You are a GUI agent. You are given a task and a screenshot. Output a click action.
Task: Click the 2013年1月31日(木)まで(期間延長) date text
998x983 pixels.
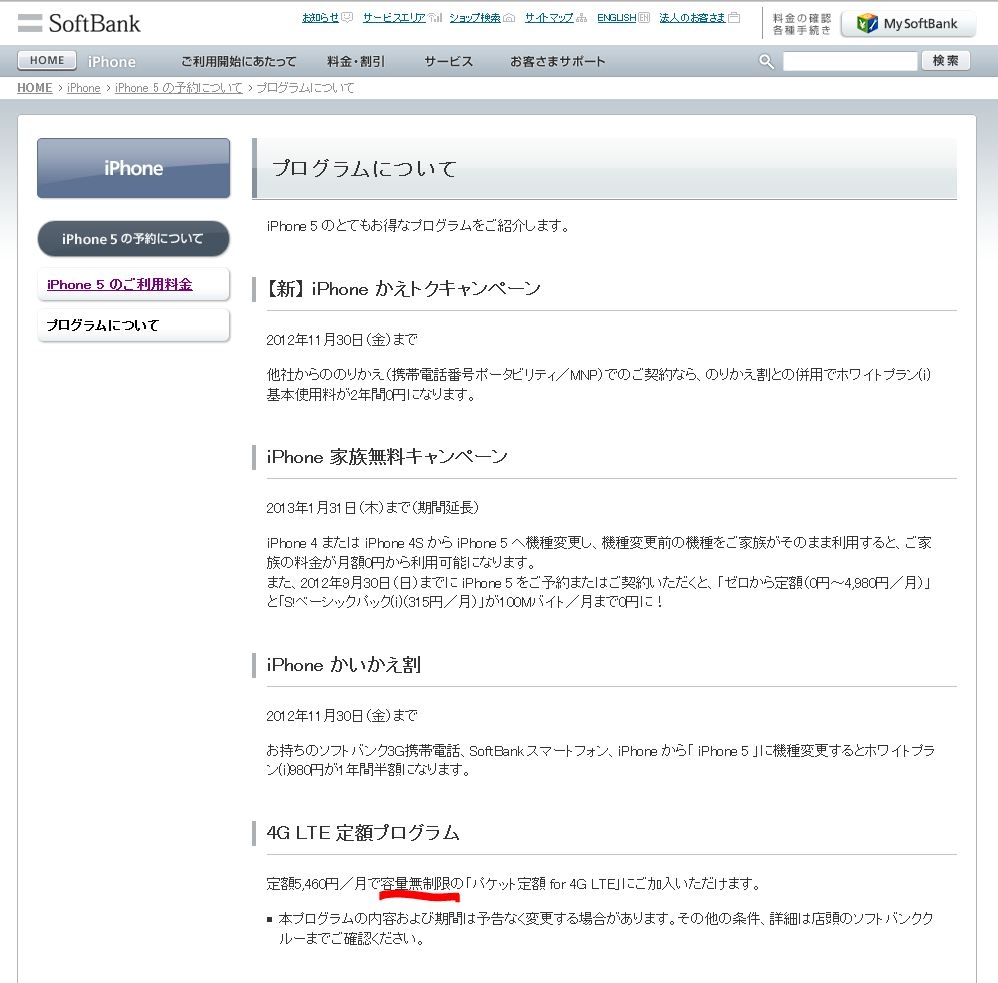[x=372, y=507]
